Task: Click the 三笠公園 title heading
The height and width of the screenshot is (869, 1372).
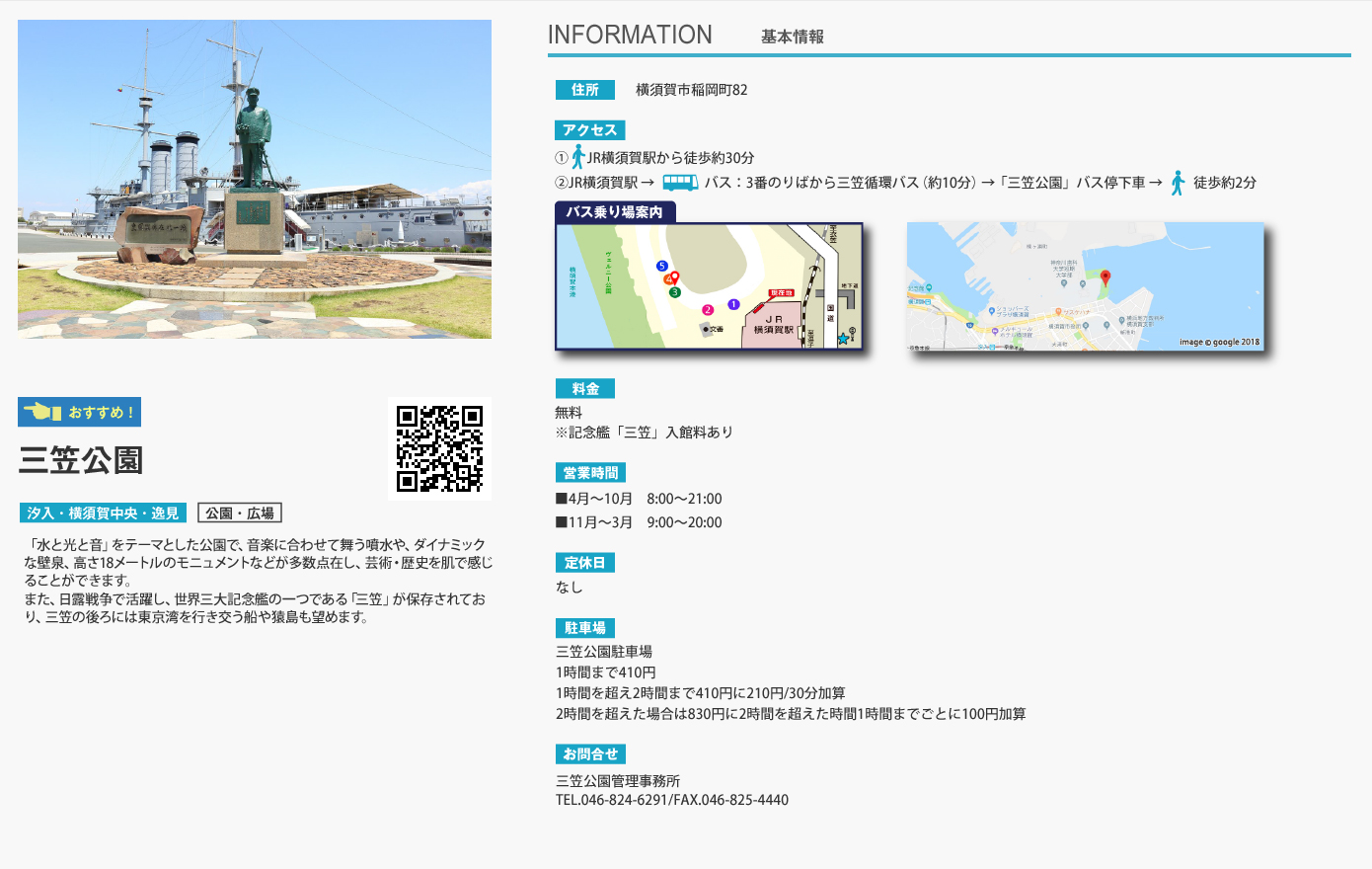Action: [81, 460]
